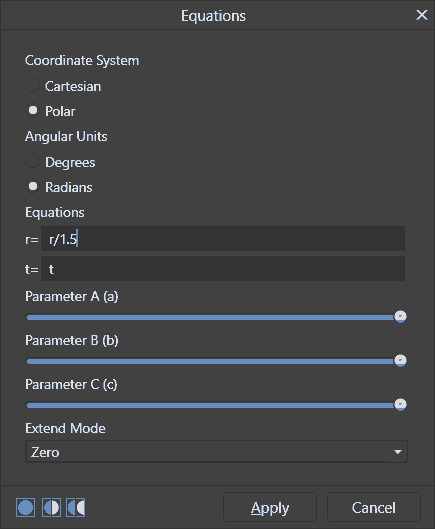Focus the t= equation field

click(x=223, y=269)
